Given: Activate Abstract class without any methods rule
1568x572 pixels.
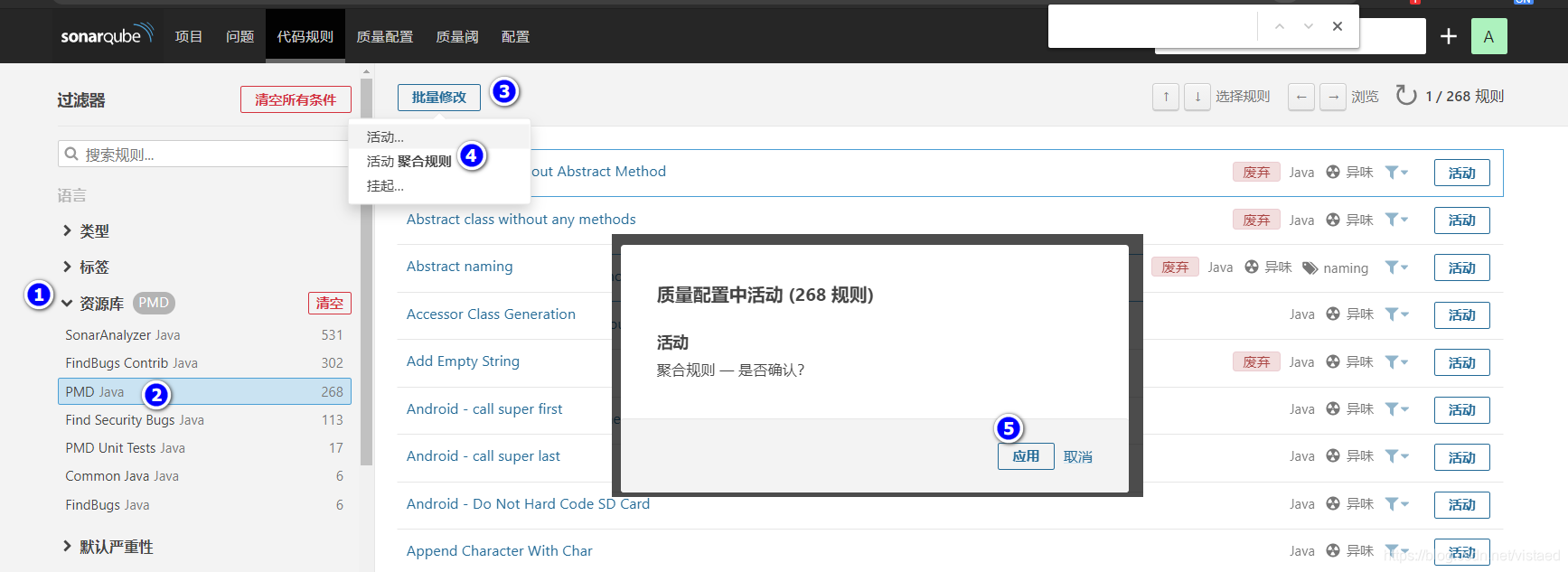Looking at the screenshot, I should click(1461, 220).
